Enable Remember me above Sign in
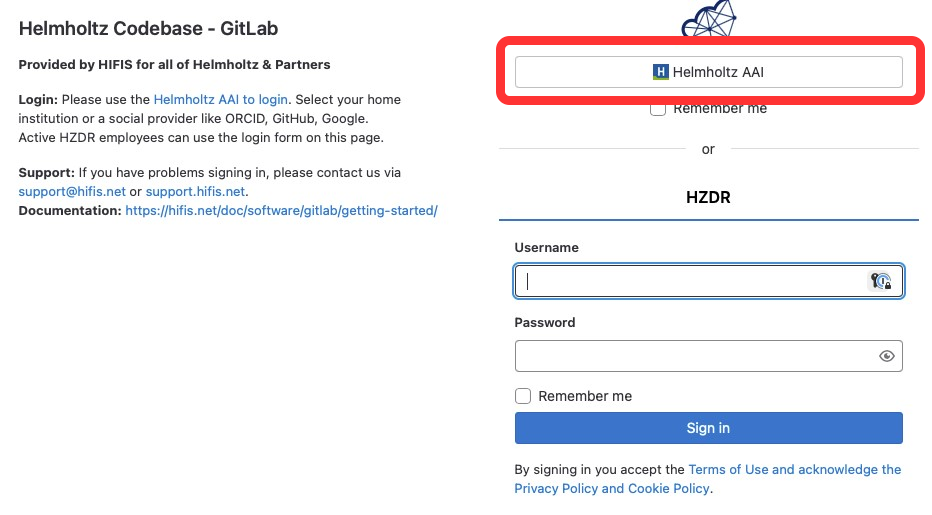This screenshot has width=932, height=515. pyautogui.click(x=523, y=396)
